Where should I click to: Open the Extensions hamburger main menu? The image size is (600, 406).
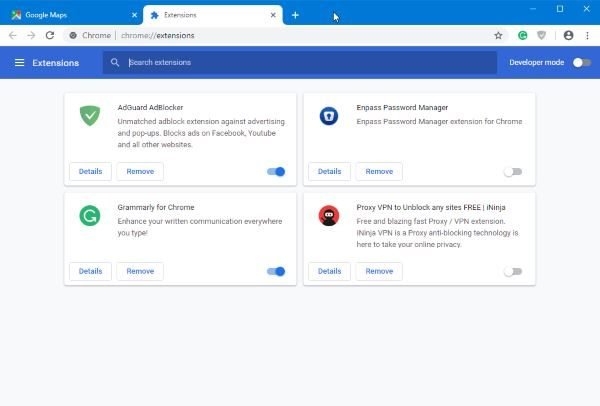click(19, 62)
